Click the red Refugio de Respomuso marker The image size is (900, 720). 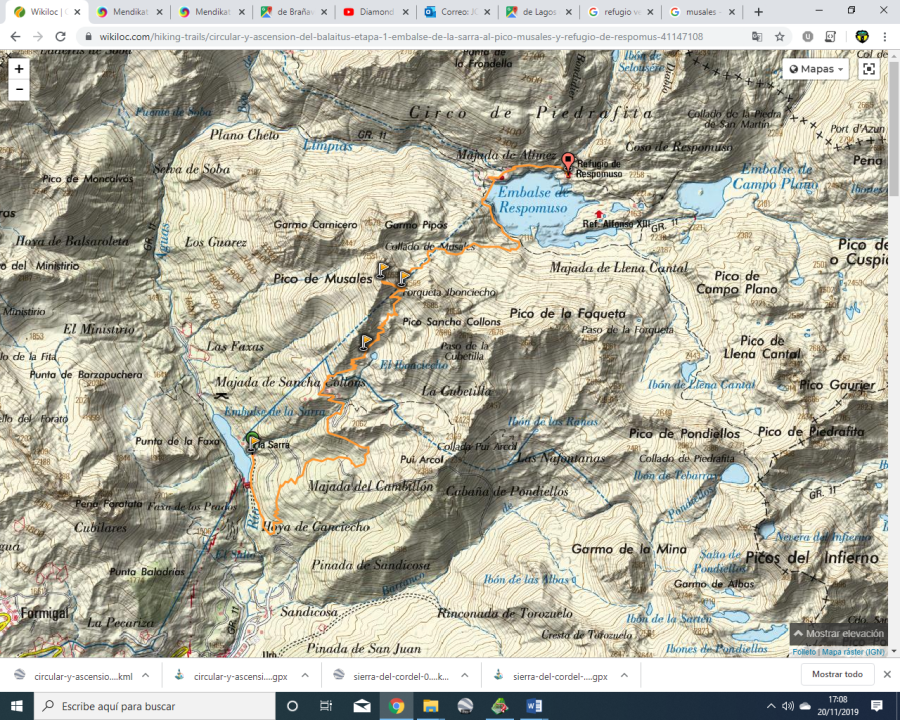click(x=568, y=162)
